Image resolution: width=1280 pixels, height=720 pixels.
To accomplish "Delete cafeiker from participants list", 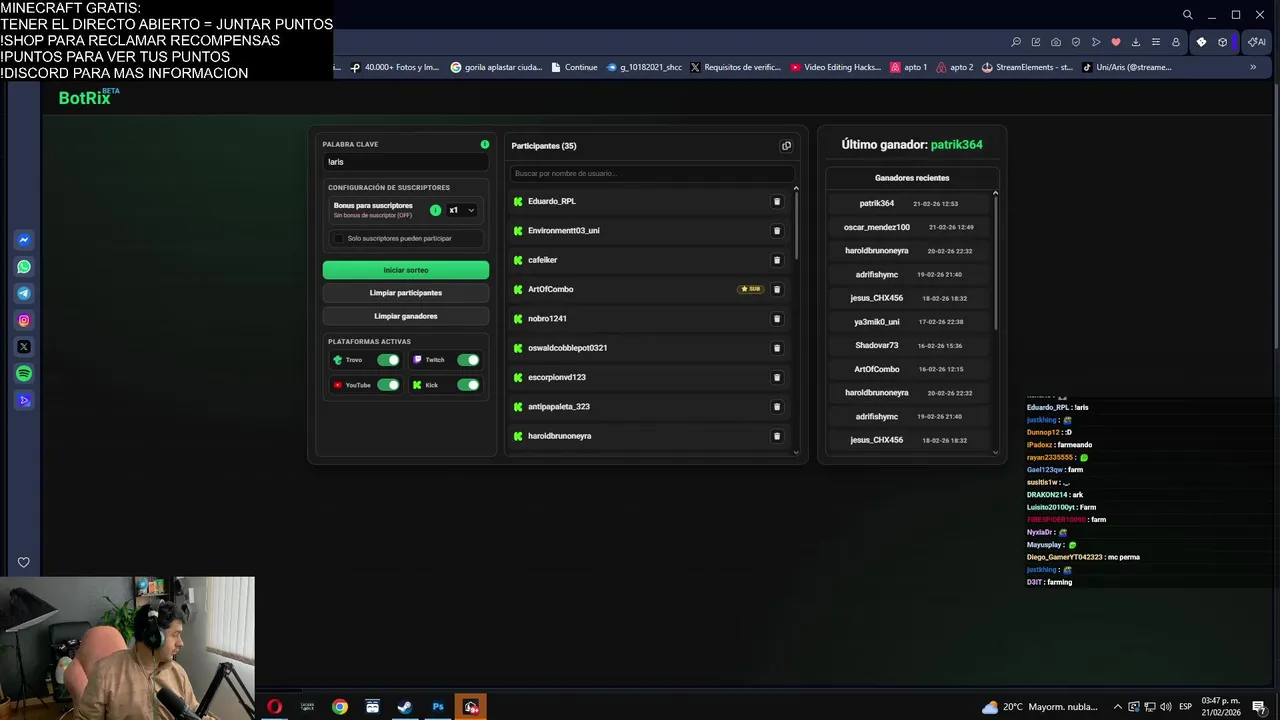I will (777, 260).
